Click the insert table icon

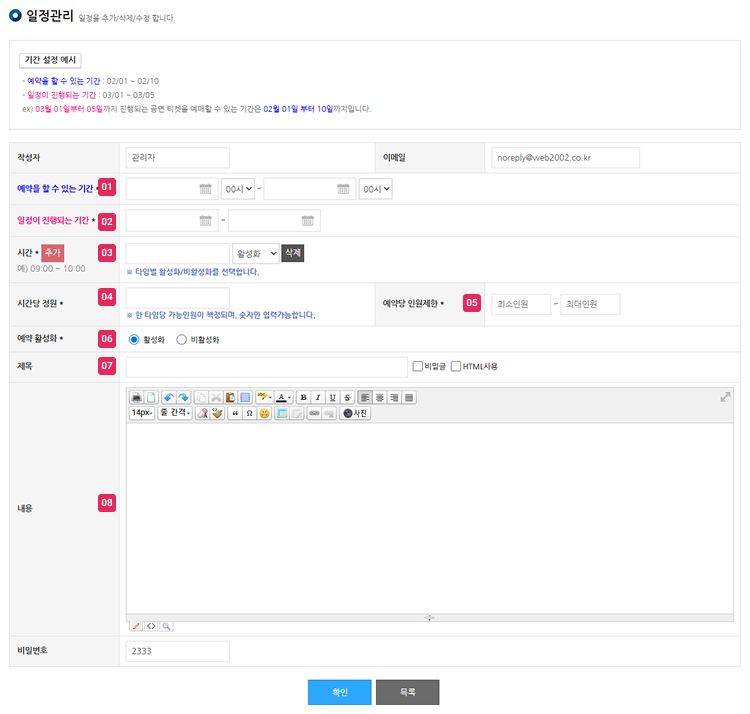pos(282,413)
